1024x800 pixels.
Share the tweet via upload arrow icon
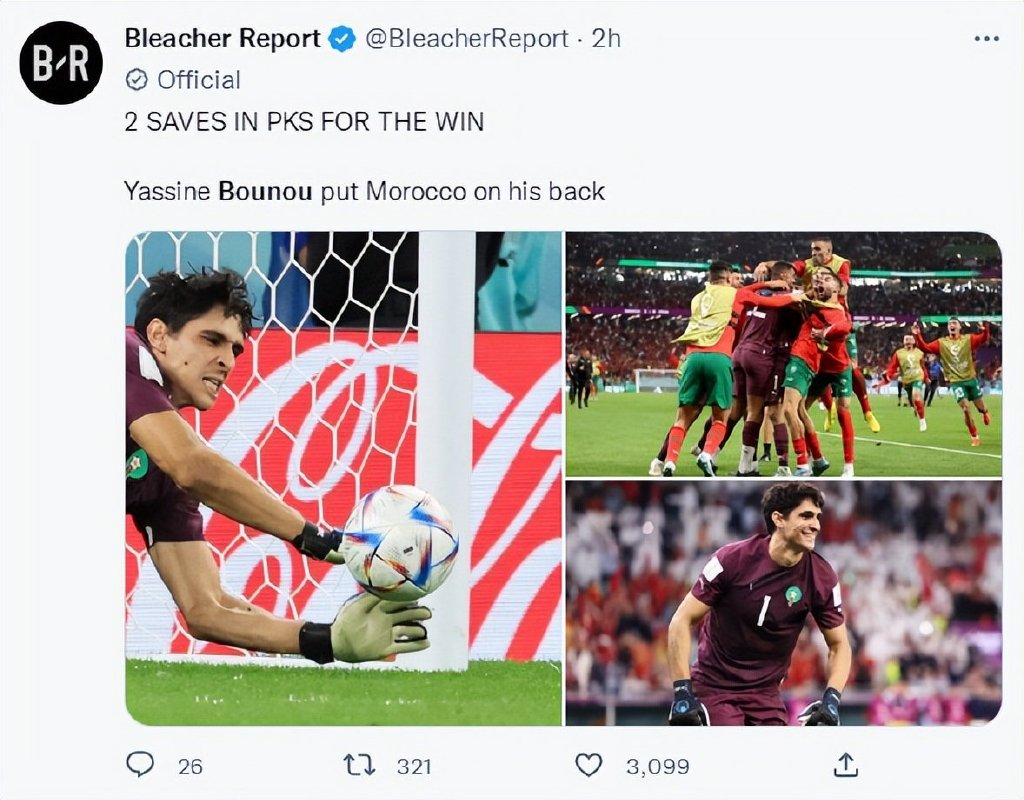(845, 765)
